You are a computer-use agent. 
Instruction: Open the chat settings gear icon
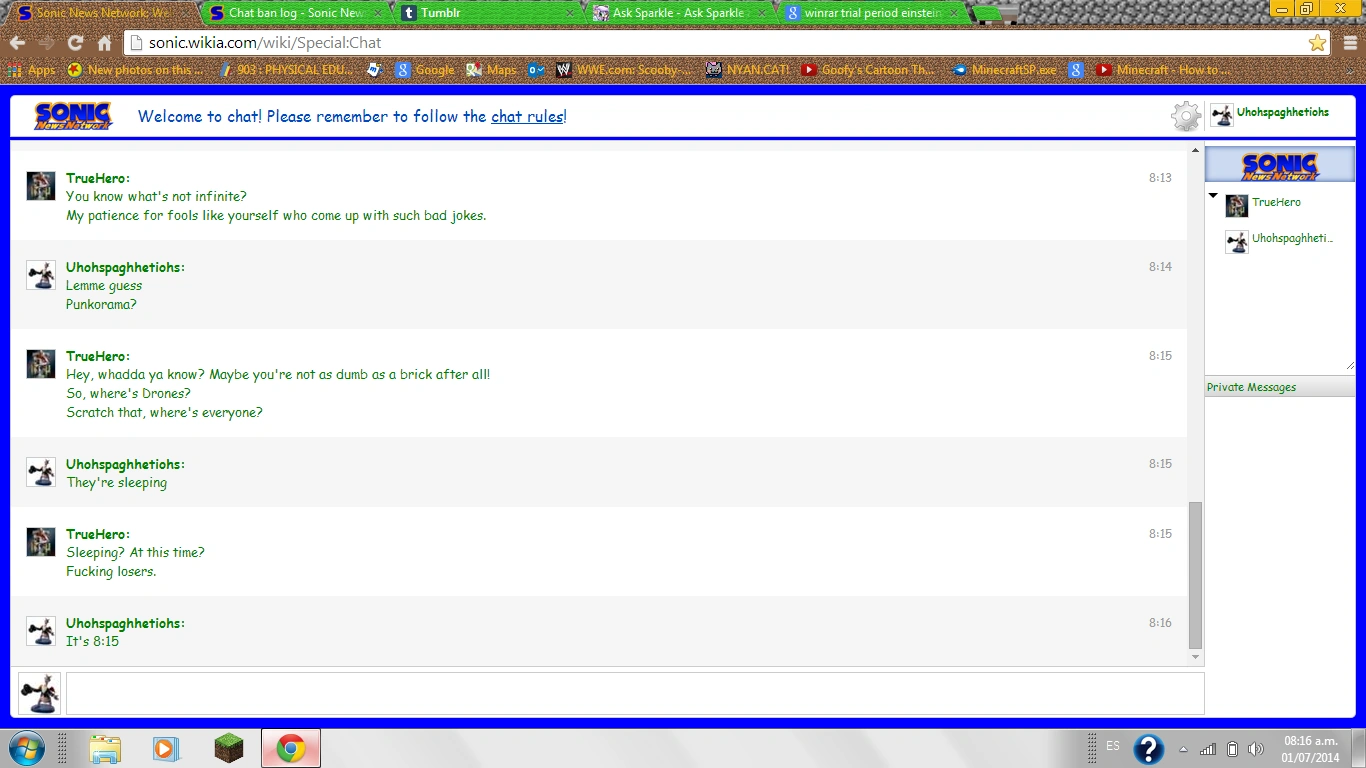click(x=1185, y=116)
